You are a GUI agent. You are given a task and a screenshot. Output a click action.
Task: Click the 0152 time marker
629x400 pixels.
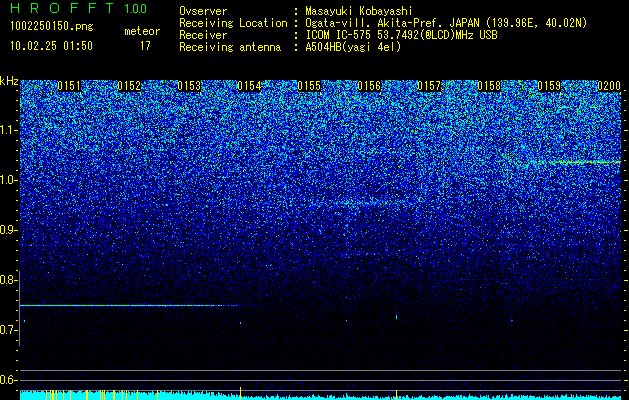click(129, 86)
